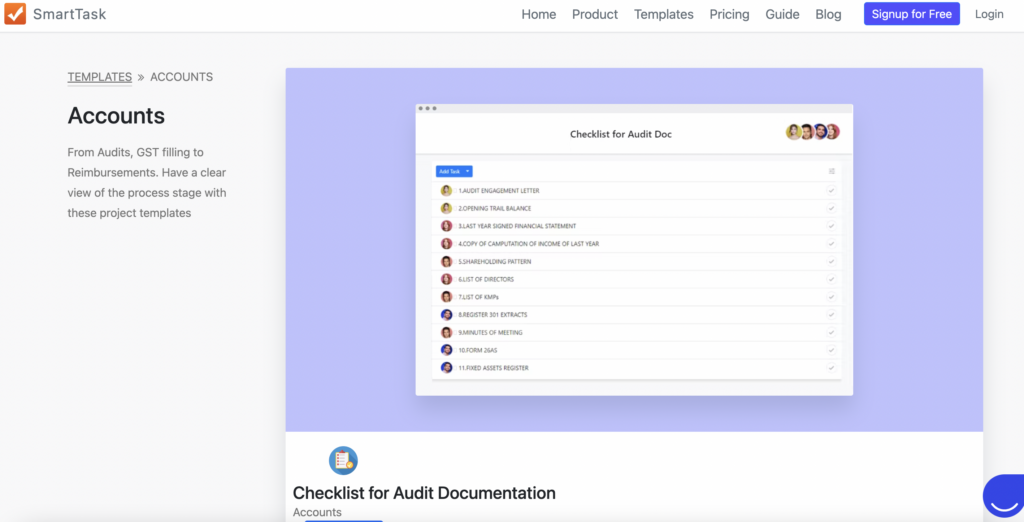
Task: Click the team avatars group in header
Action: coord(812,132)
